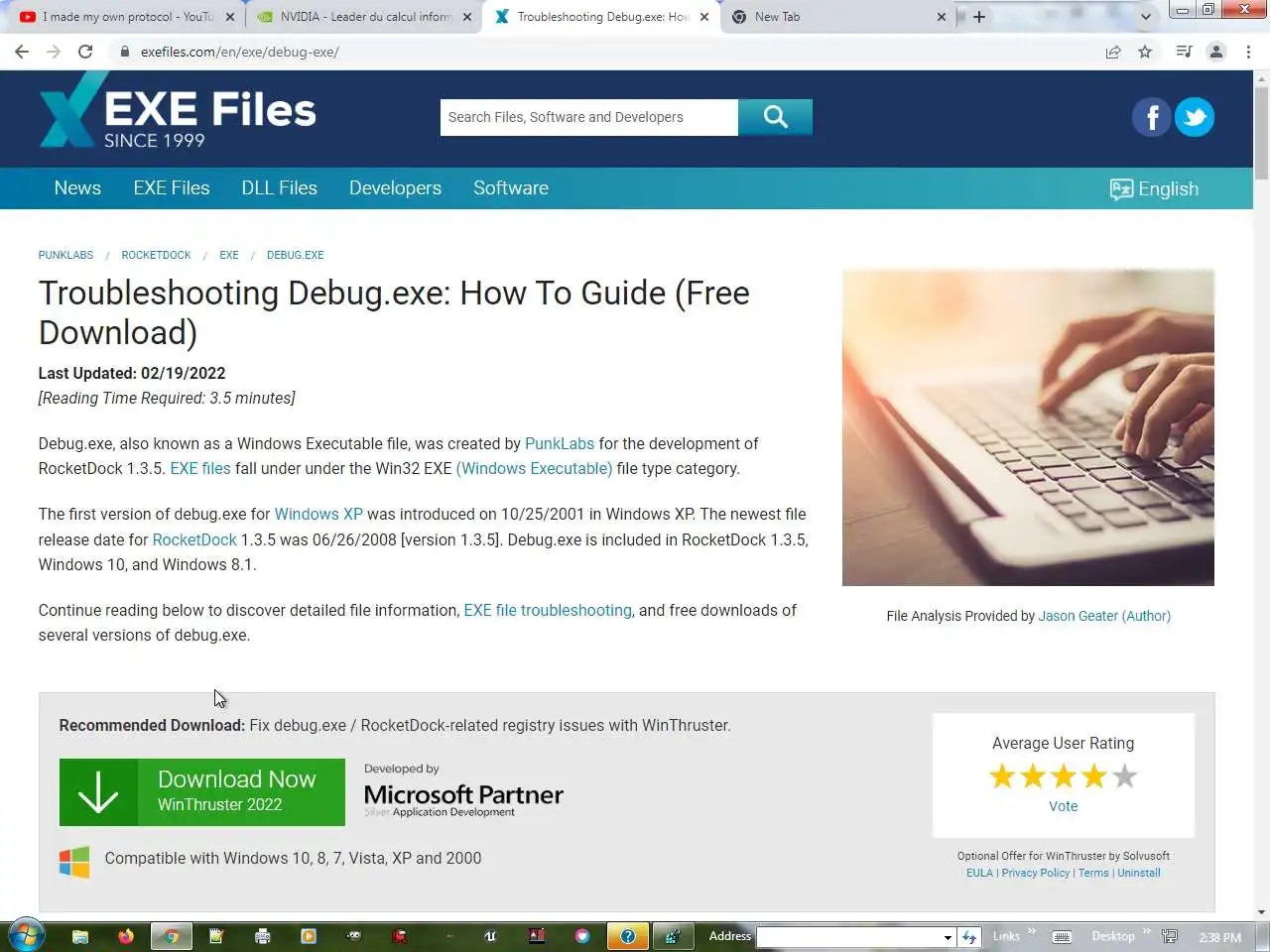Viewport: 1270px width, 952px height.
Task: Click the Chrome taskbar icon
Action: click(171, 935)
